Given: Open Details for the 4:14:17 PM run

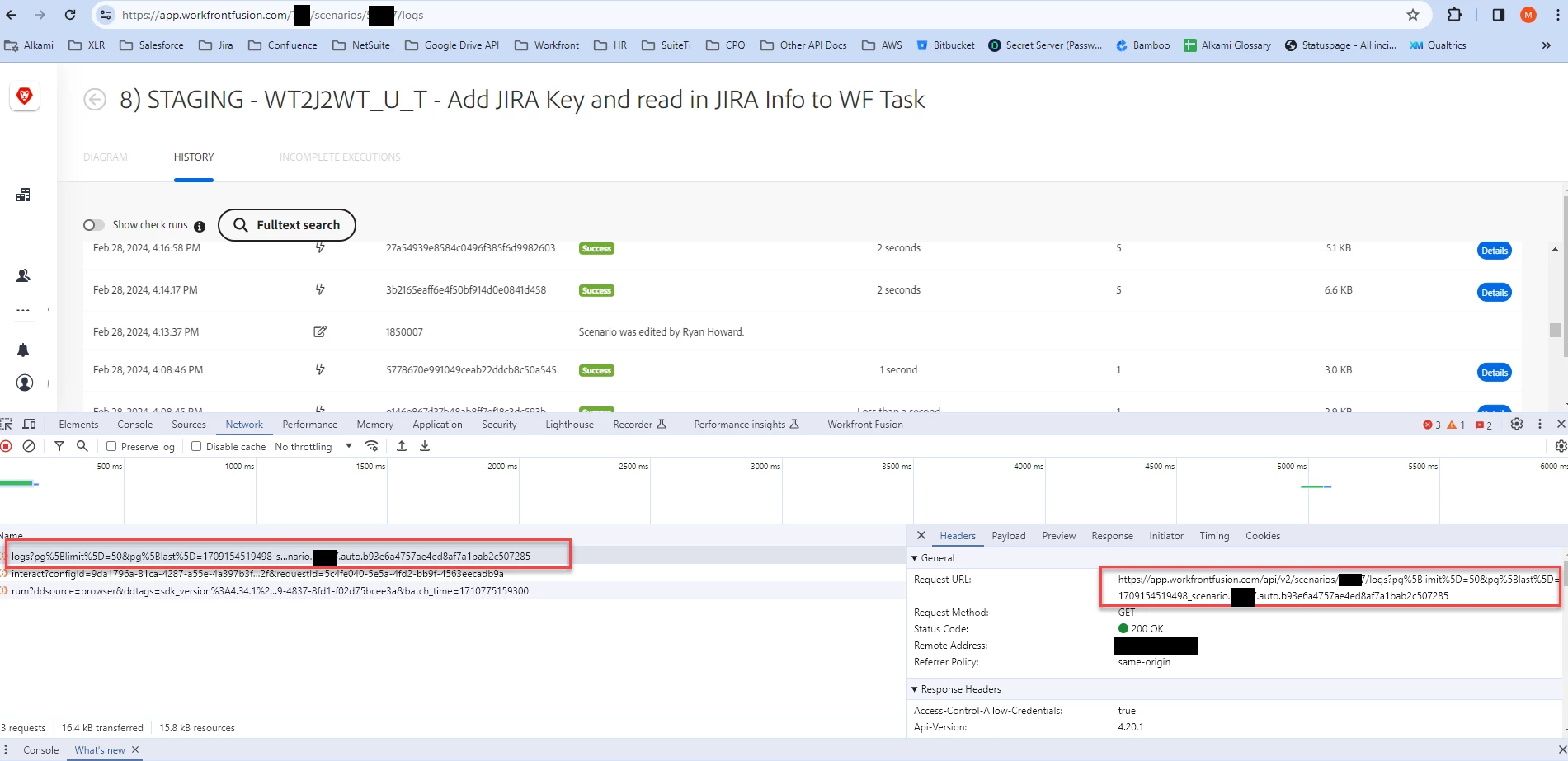Looking at the screenshot, I should point(1494,293).
